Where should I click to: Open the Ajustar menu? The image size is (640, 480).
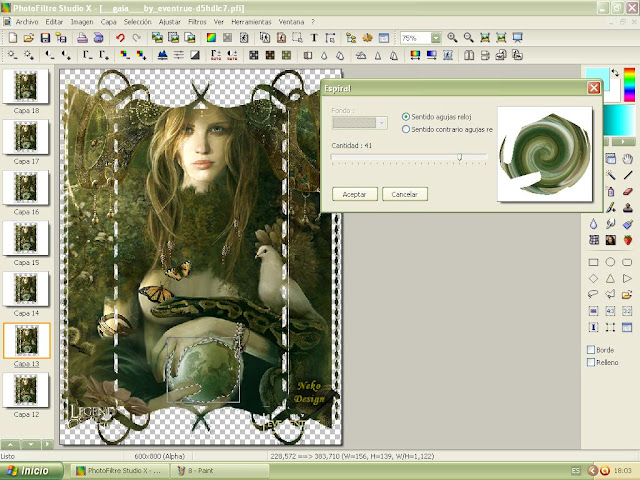click(169, 22)
